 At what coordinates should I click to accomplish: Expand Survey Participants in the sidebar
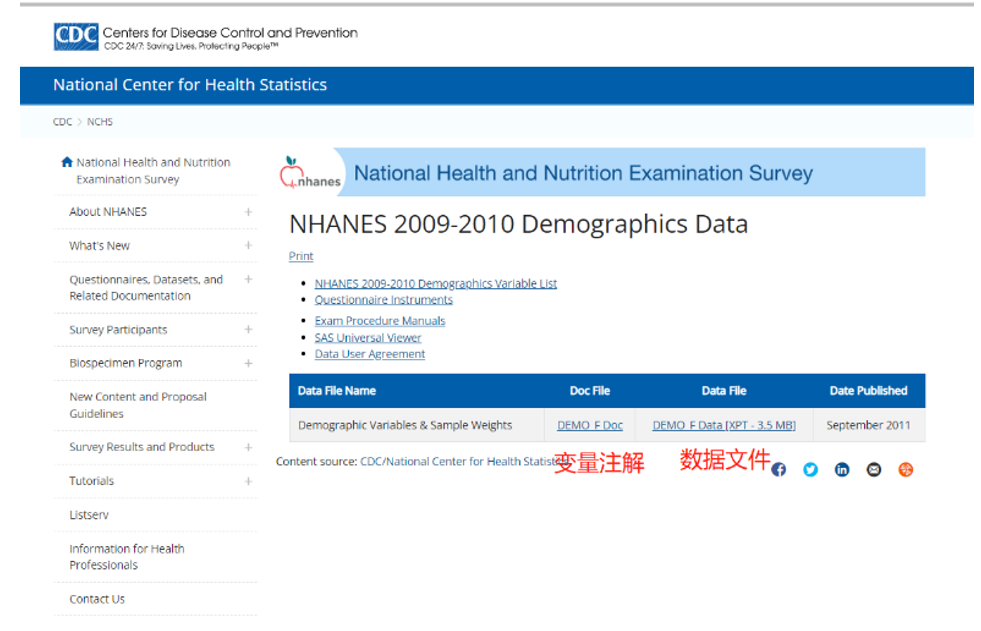point(247,329)
